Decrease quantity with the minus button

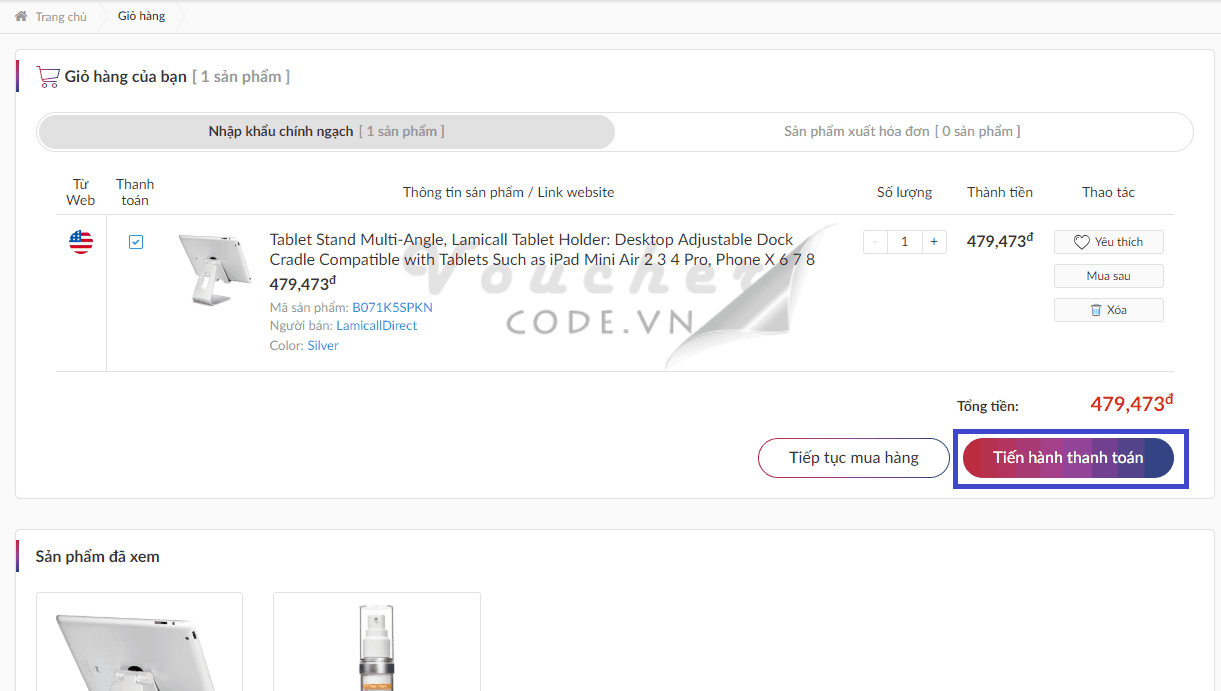click(876, 242)
